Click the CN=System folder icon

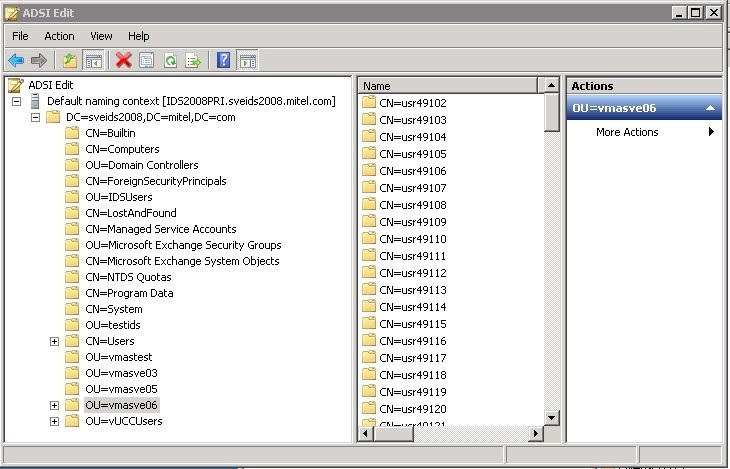pos(72,309)
